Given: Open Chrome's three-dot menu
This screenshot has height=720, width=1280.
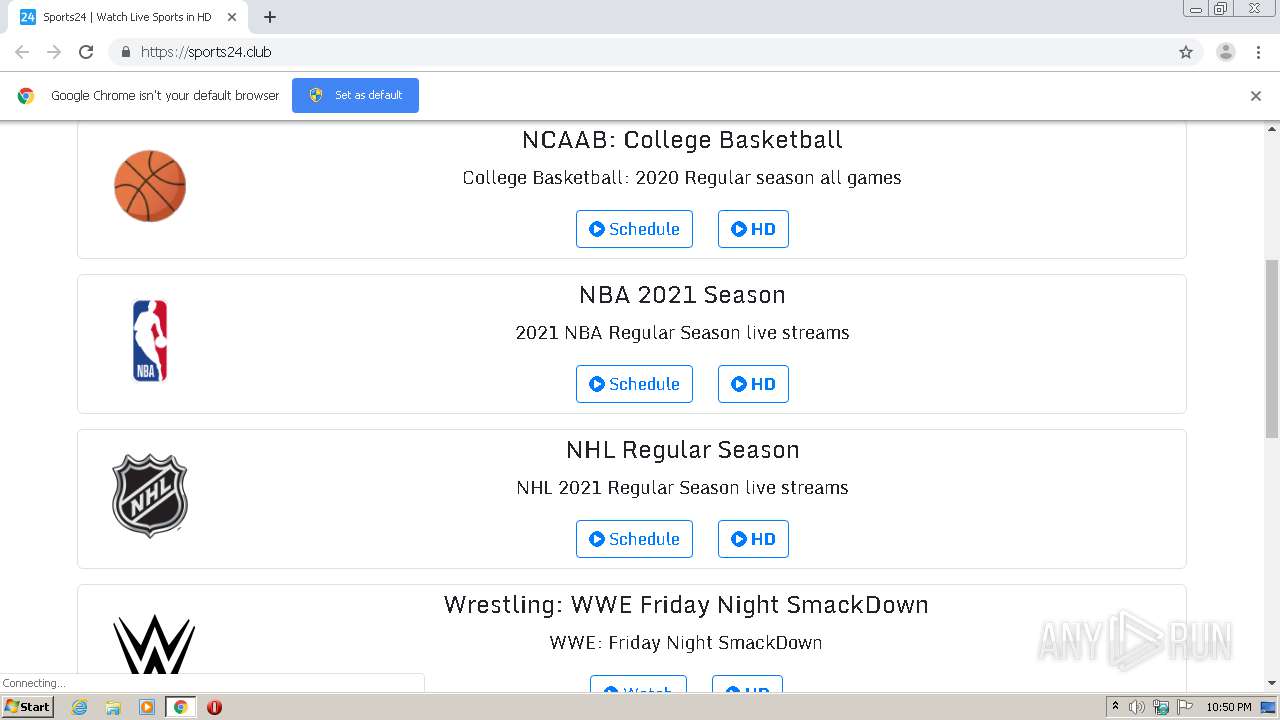Looking at the screenshot, I should [1258, 52].
